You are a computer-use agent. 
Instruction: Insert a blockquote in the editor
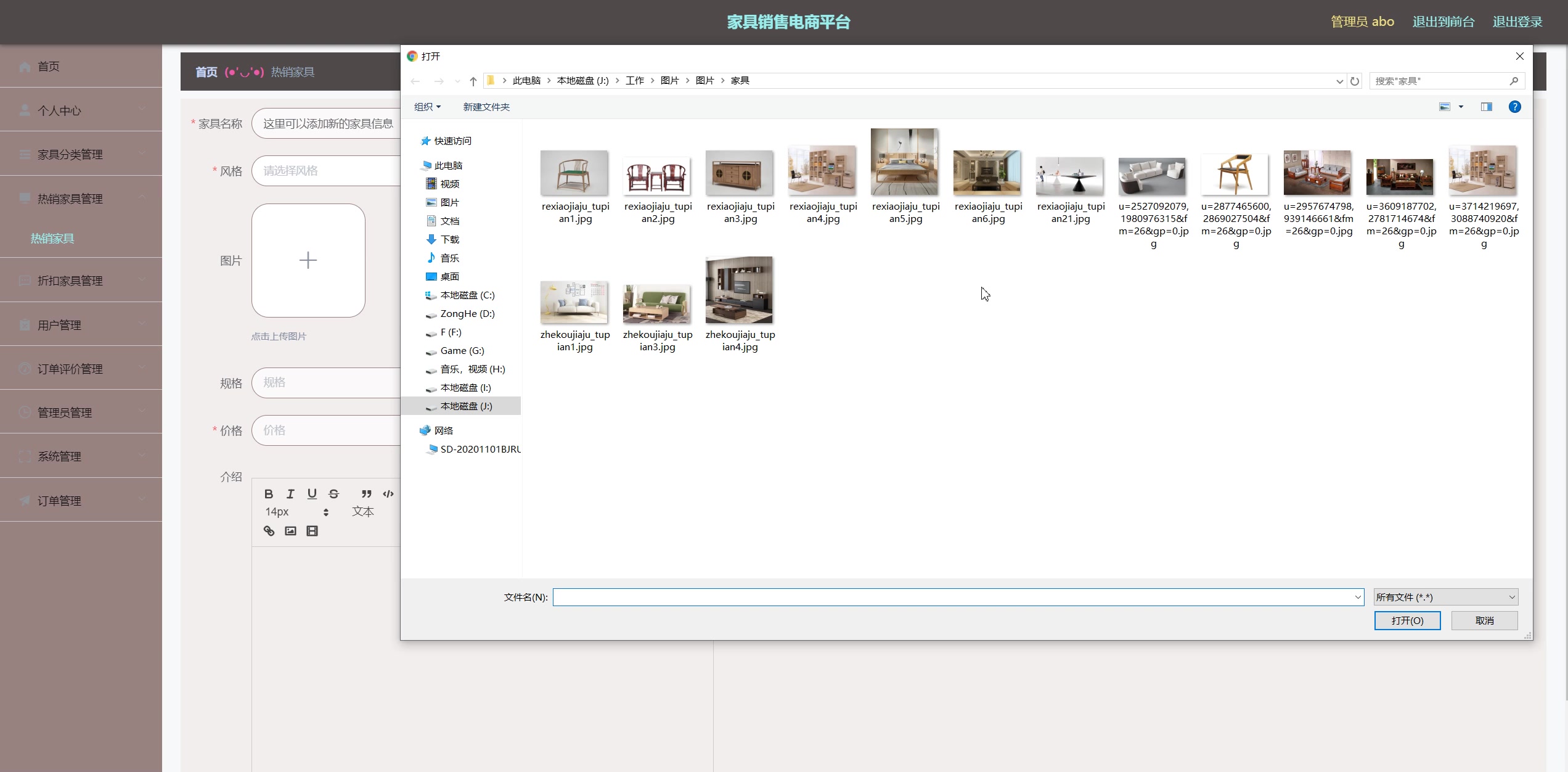[366, 494]
